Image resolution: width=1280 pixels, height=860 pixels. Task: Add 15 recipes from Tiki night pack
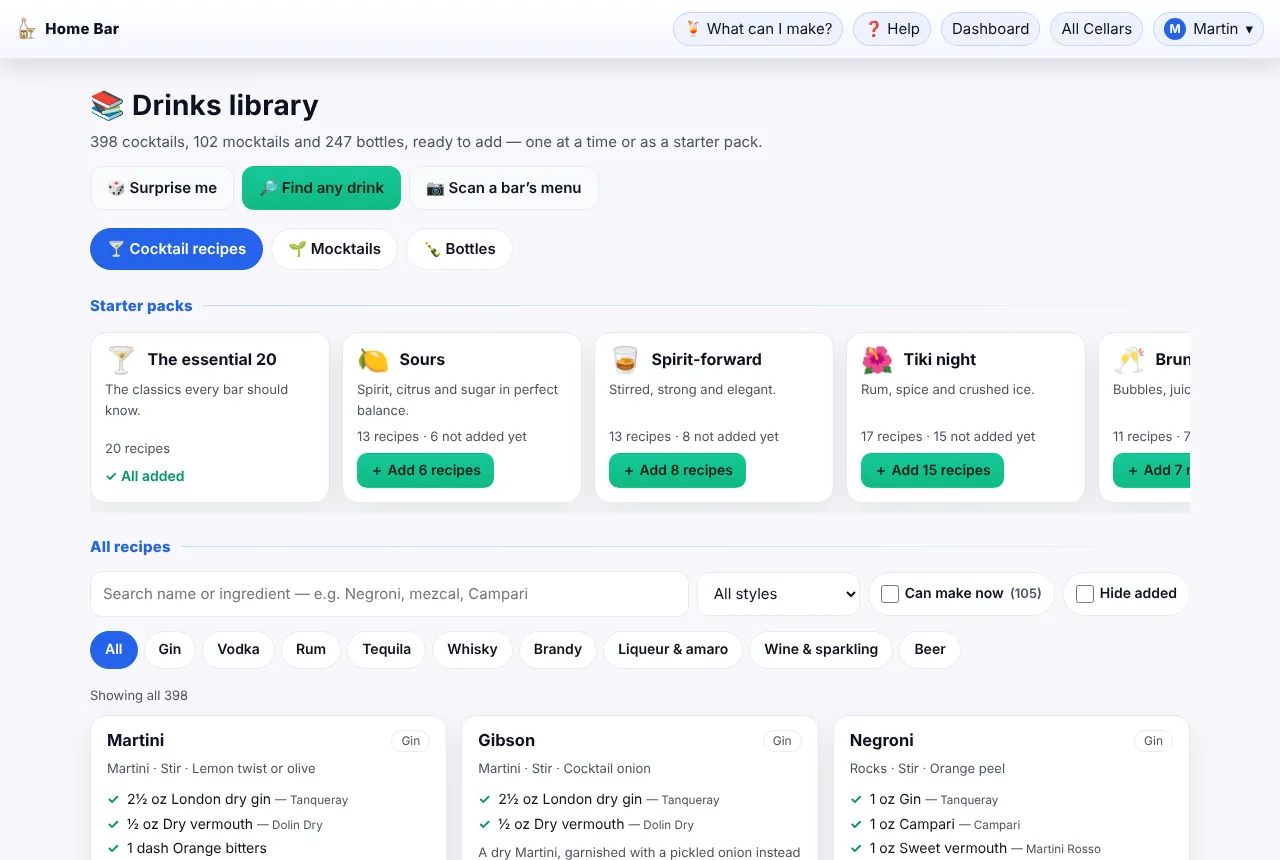point(932,470)
